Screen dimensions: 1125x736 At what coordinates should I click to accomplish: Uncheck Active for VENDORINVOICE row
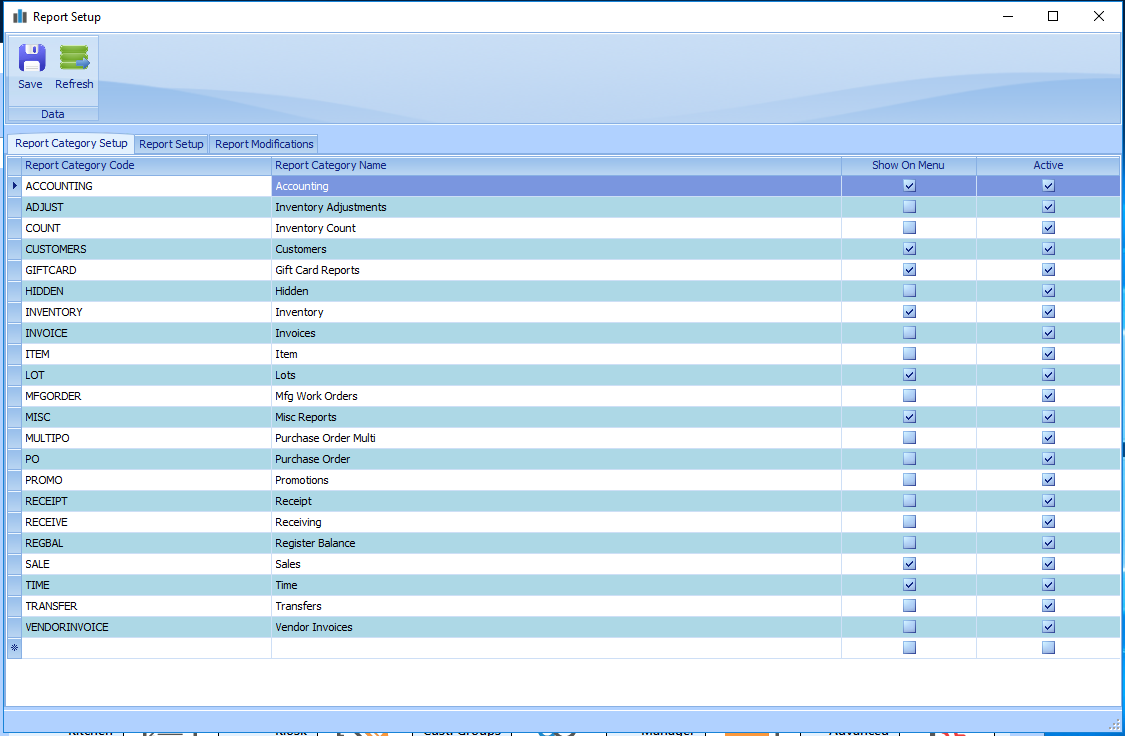pos(1048,627)
